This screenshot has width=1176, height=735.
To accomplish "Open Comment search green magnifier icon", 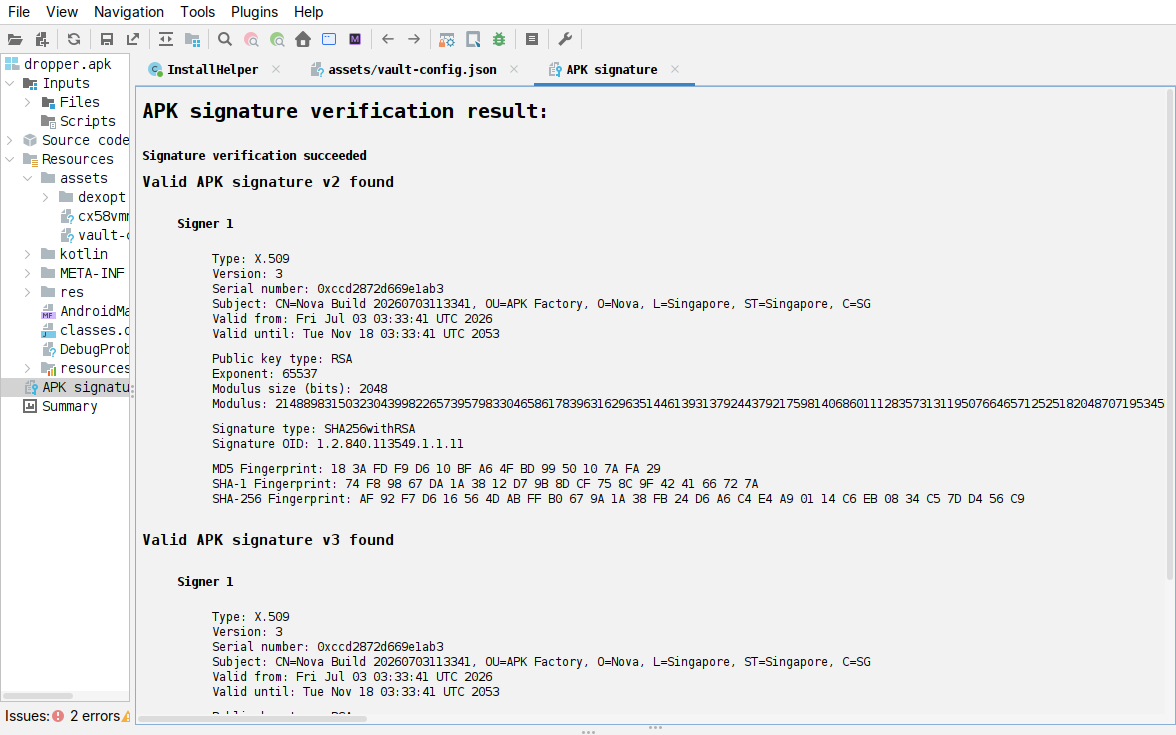I will (x=278, y=39).
